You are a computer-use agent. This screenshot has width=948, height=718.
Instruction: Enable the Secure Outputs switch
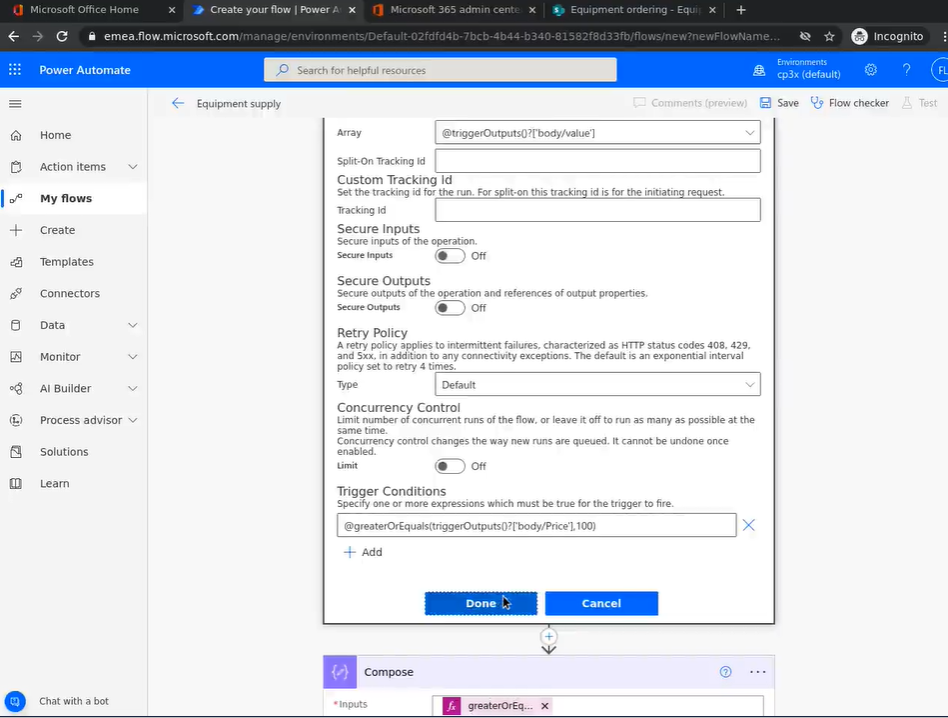pos(450,308)
